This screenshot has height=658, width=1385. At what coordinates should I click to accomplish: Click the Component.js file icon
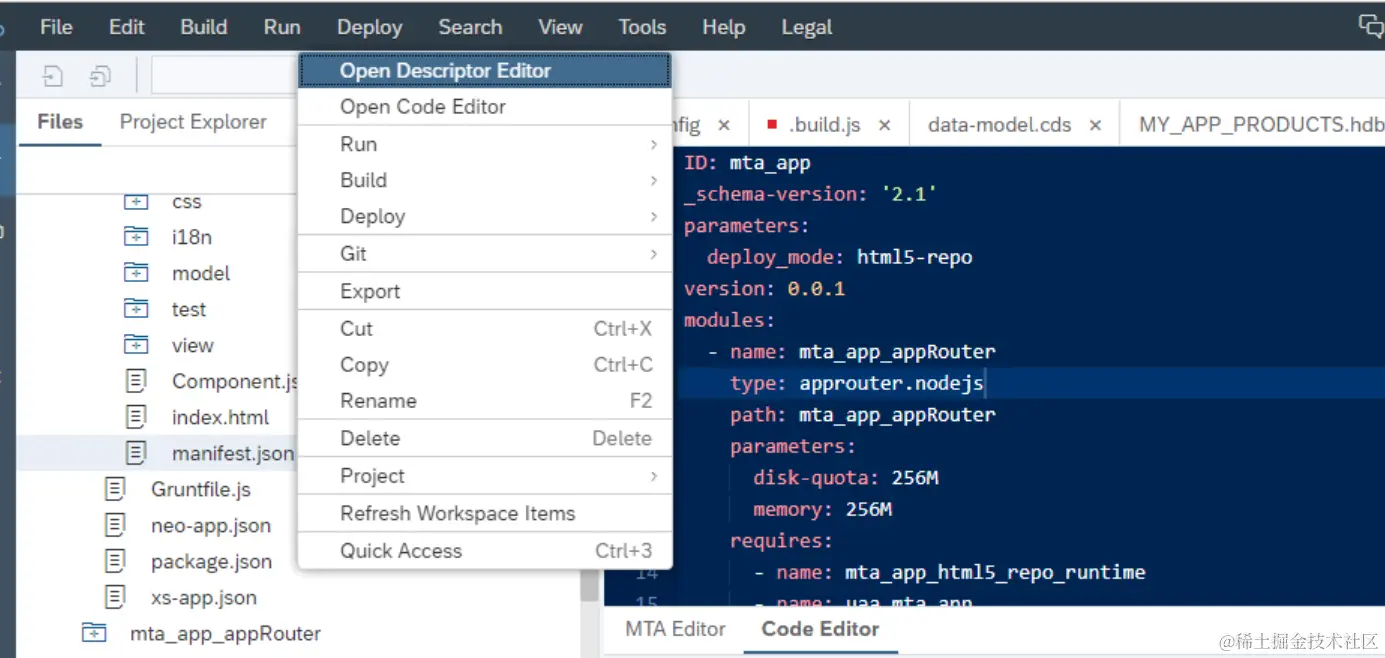136,381
